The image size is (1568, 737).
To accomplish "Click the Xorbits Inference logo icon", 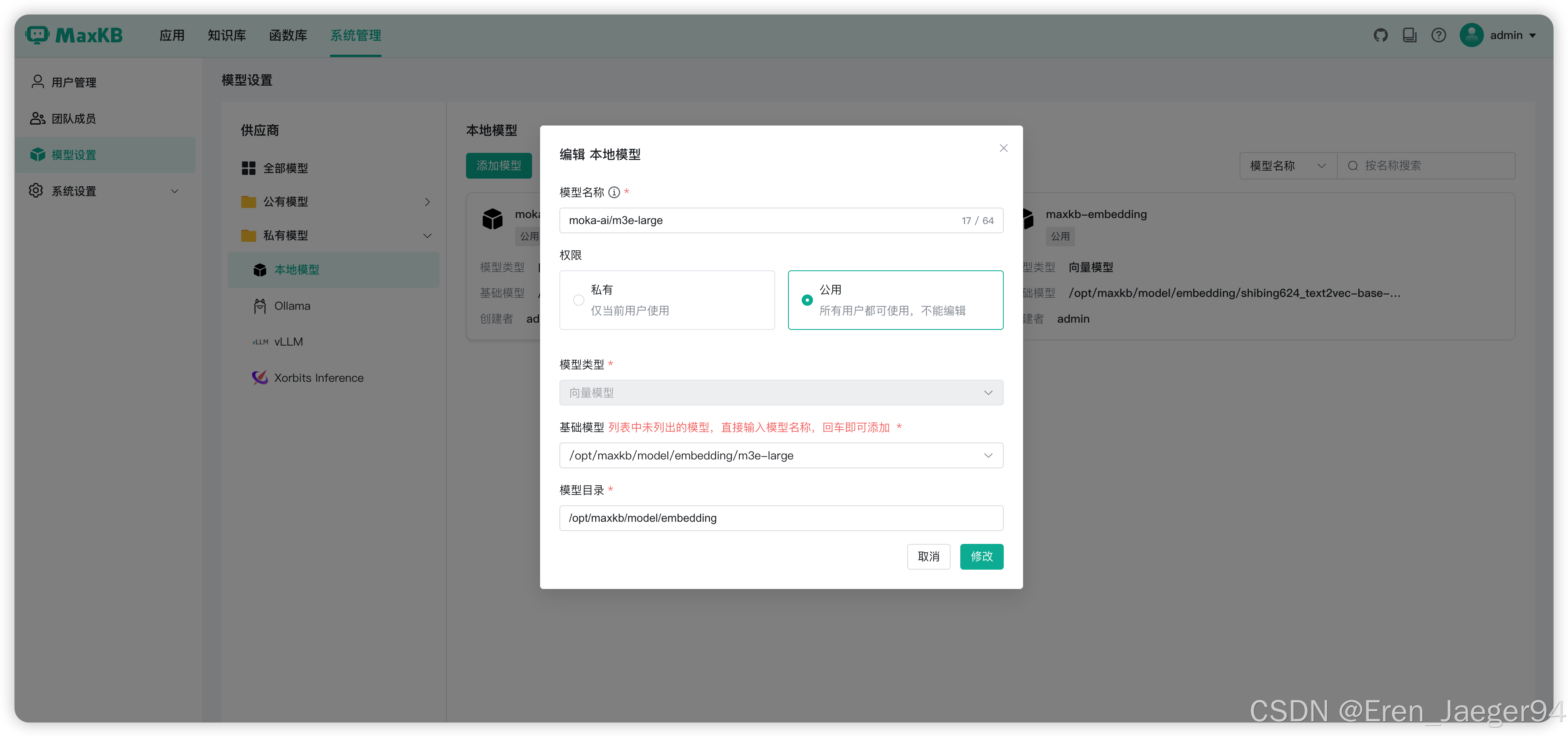I will click(x=260, y=377).
